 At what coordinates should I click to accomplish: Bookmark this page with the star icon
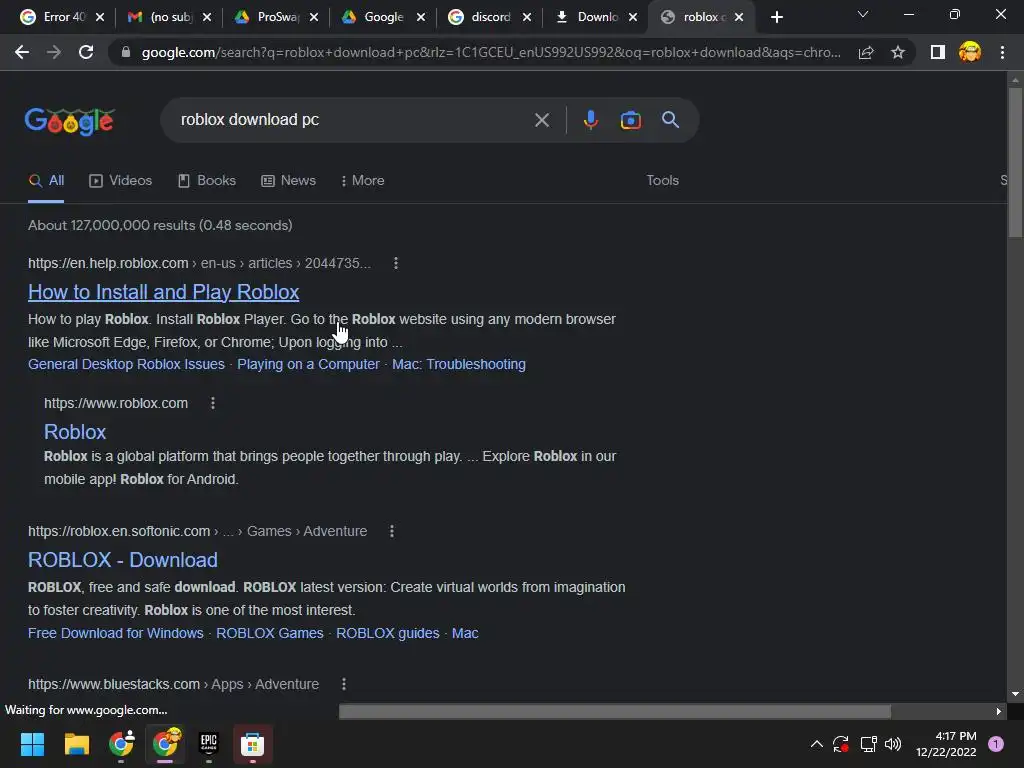[x=898, y=52]
